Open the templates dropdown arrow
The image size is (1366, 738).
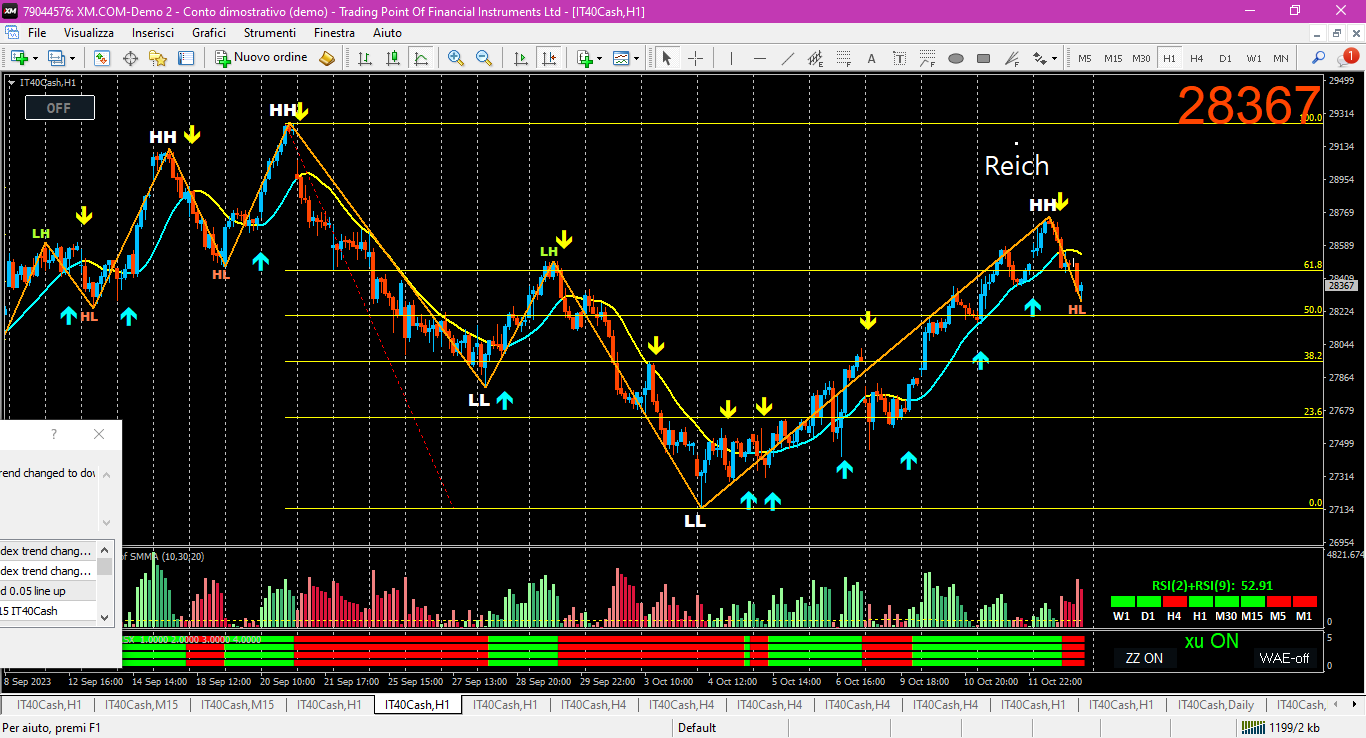(x=636, y=58)
